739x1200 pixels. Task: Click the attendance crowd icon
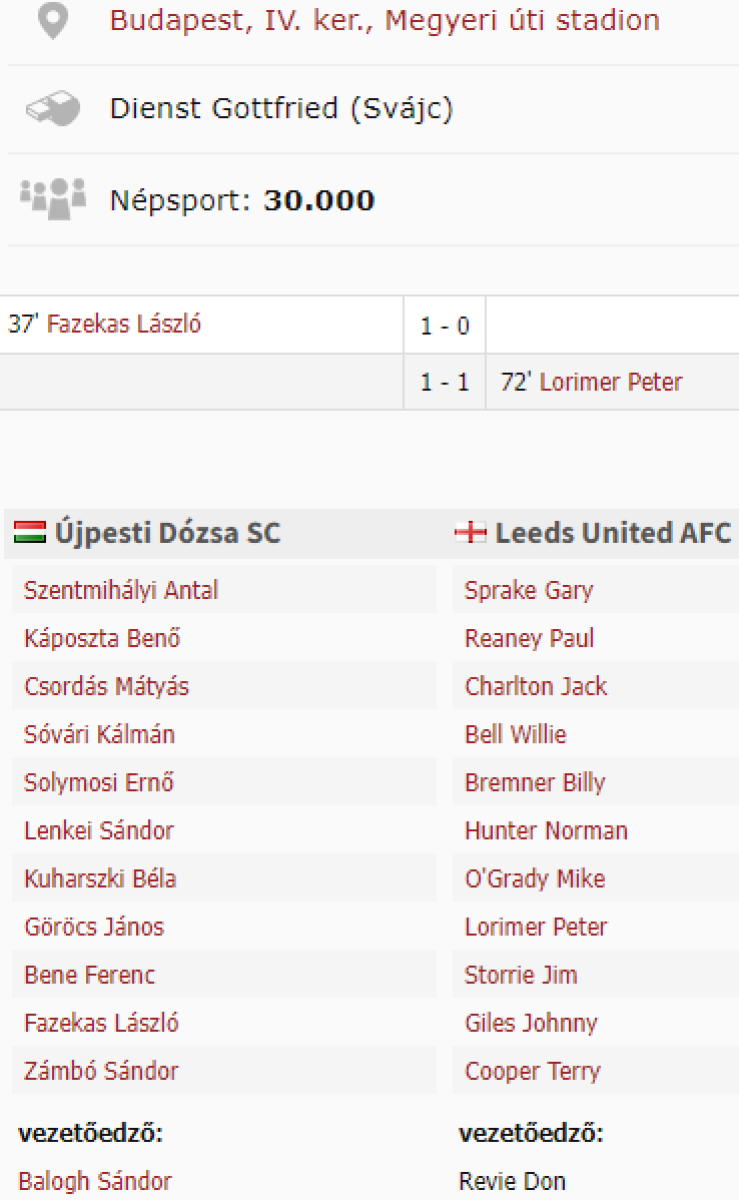click(x=53, y=198)
